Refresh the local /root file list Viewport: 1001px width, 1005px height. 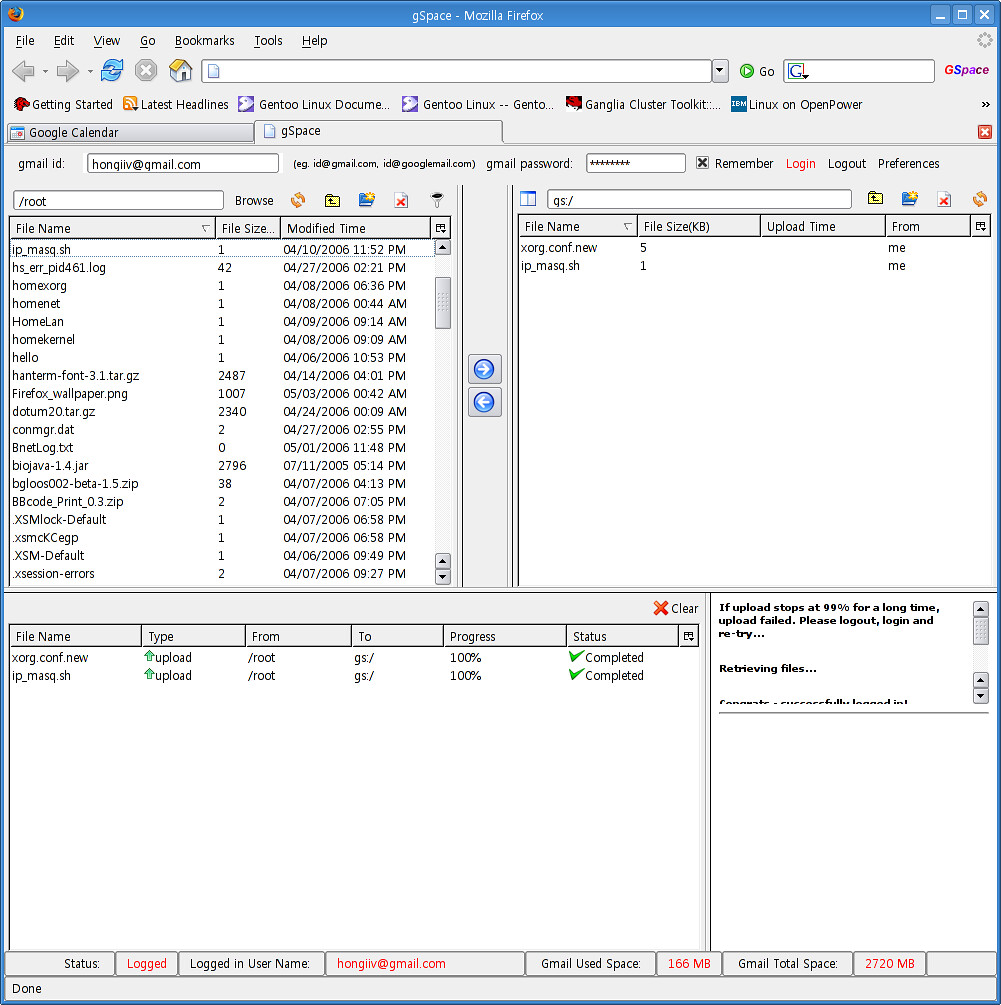pyautogui.click(x=298, y=201)
